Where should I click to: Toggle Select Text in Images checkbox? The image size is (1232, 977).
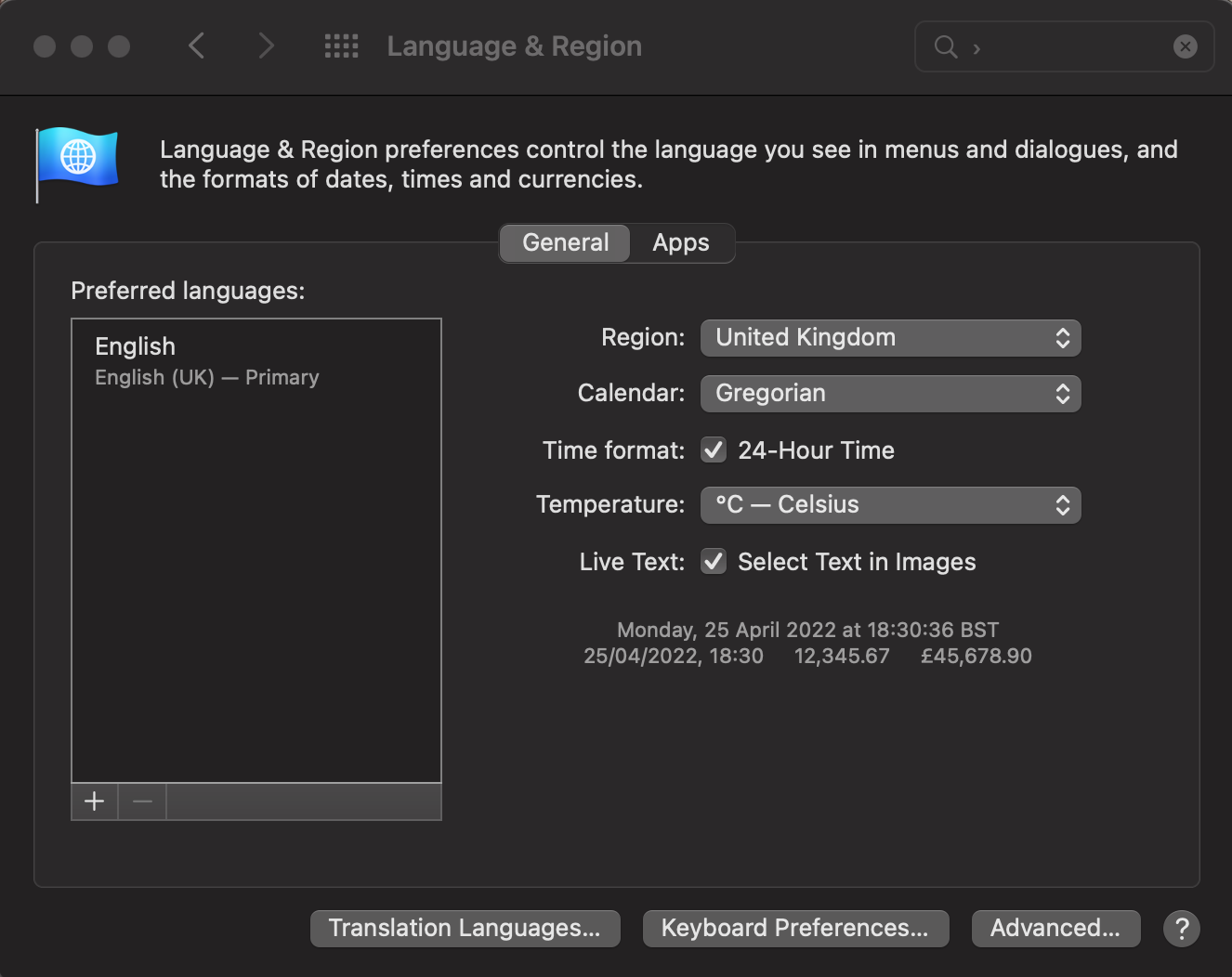click(x=714, y=562)
